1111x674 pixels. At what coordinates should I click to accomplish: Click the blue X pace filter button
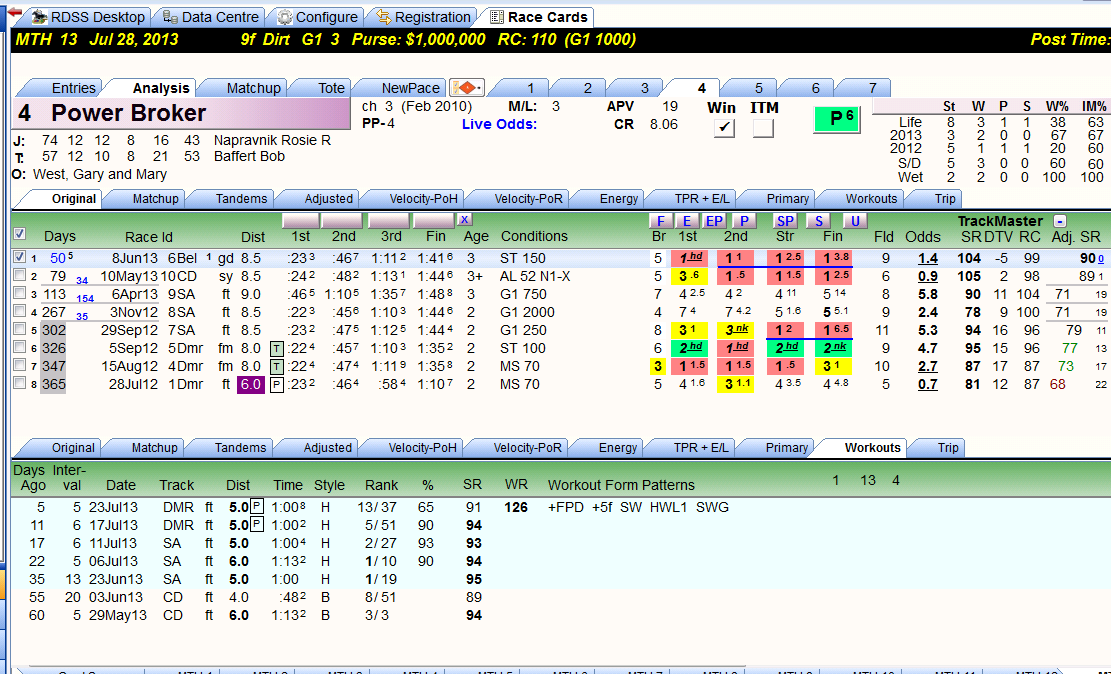click(x=463, y=220)
